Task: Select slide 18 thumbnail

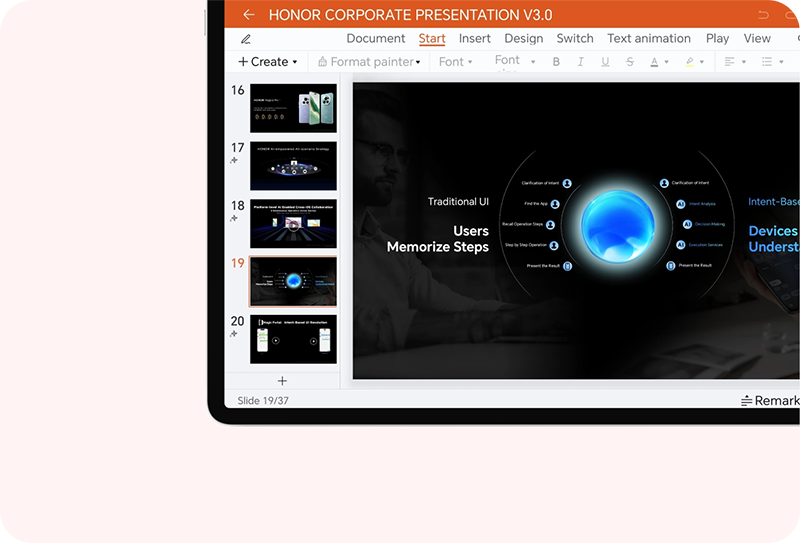Action: point(293,224)
